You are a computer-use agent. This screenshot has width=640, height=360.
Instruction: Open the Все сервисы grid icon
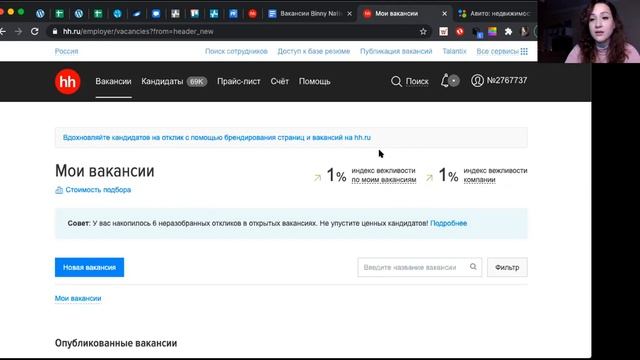[x=524, y=51]
